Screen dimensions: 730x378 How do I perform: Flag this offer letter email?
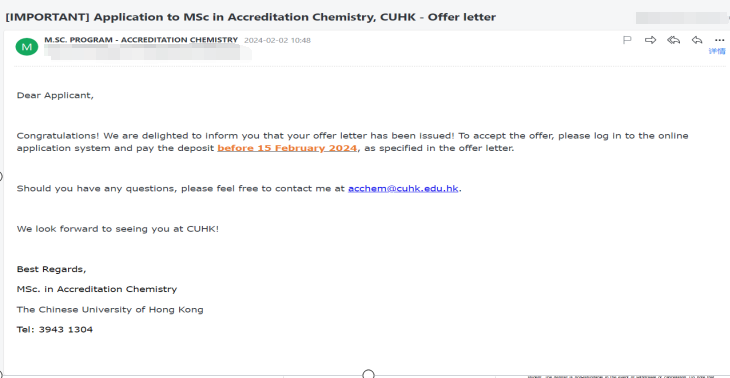pos(627,40)
